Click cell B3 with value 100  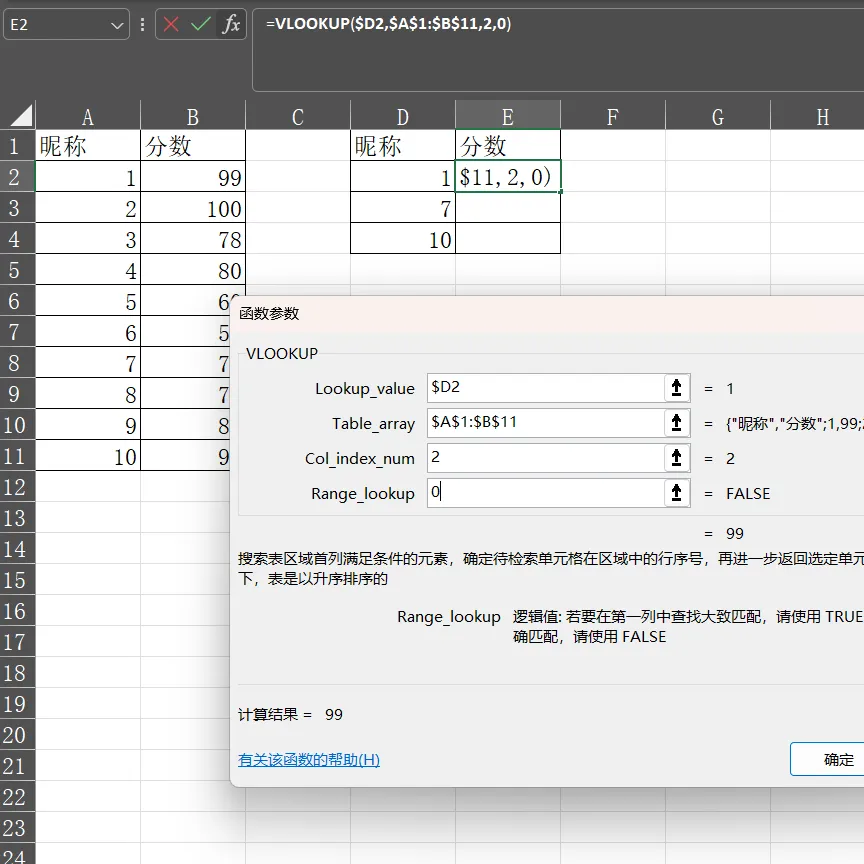click(x=193, y=208)
